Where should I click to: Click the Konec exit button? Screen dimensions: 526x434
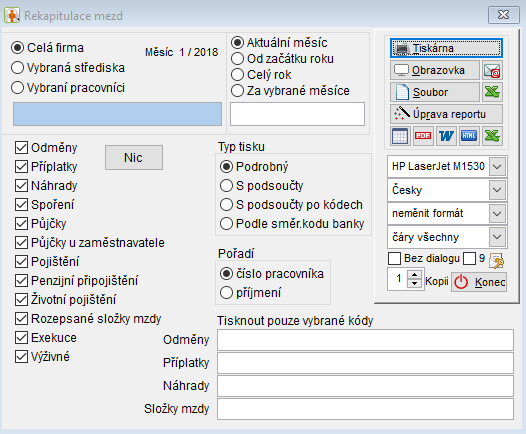coord(479,282)
